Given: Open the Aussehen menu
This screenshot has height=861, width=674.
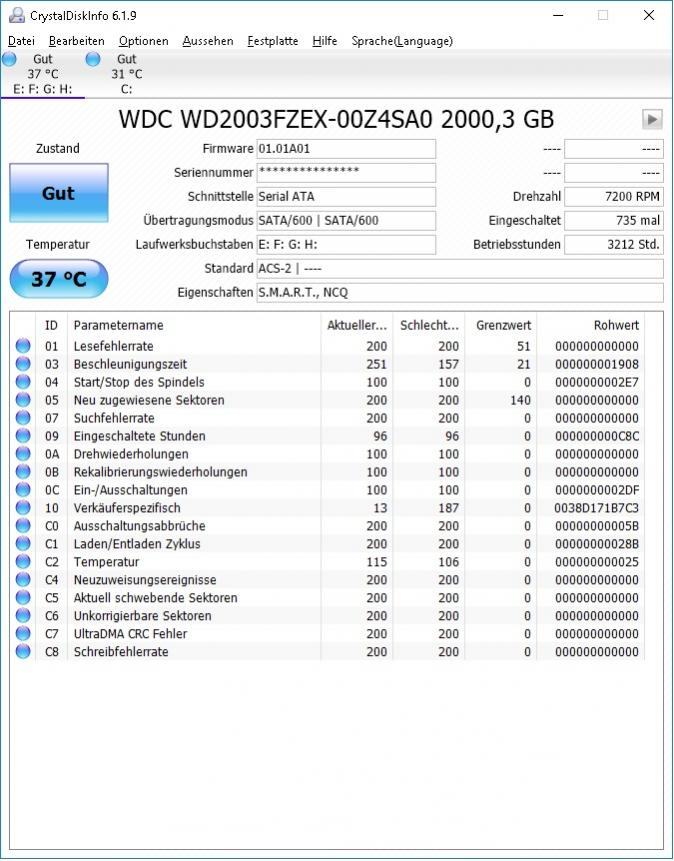Looking at the screenshot, I should click(x=208, y=41).
